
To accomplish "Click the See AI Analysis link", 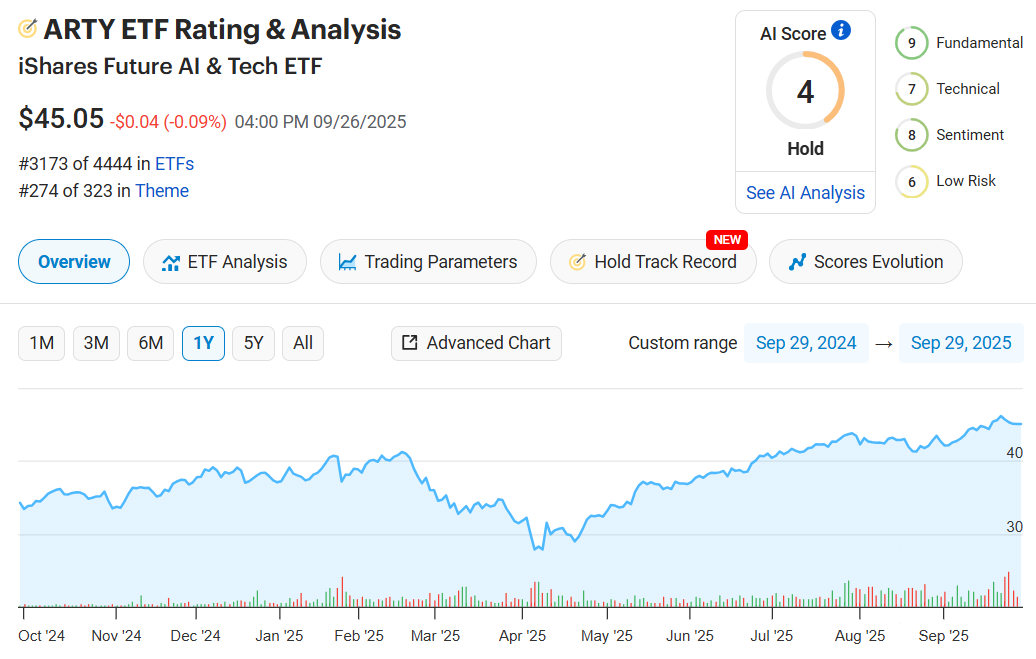I will click(805, 193).
